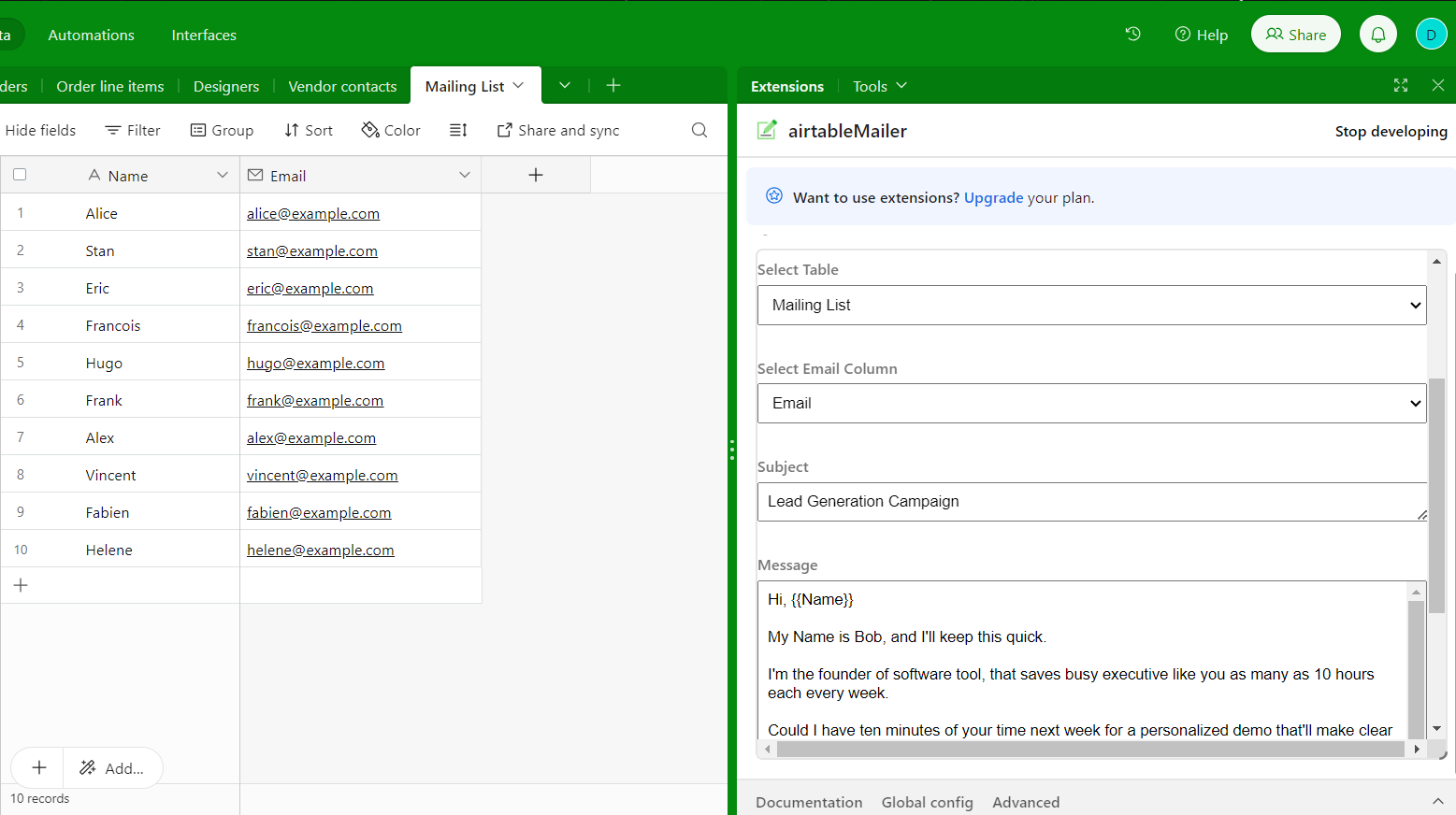Open Name field dropdown arrow
Screen dimensions: 1456x815
pyautogui.click(x=223, y=175)
